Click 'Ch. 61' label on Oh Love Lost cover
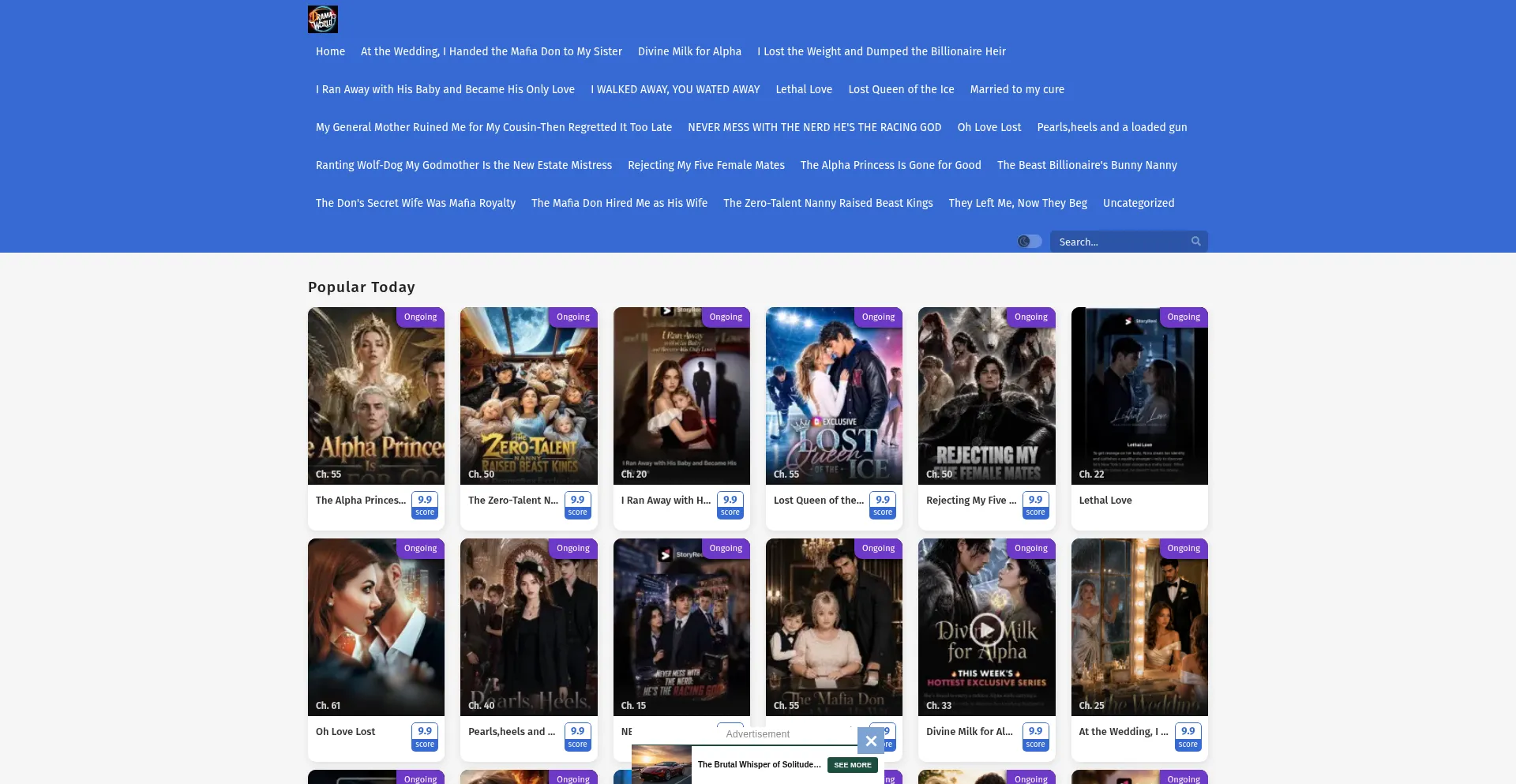This screenshot has width=1516, height=784. [328, 706]
